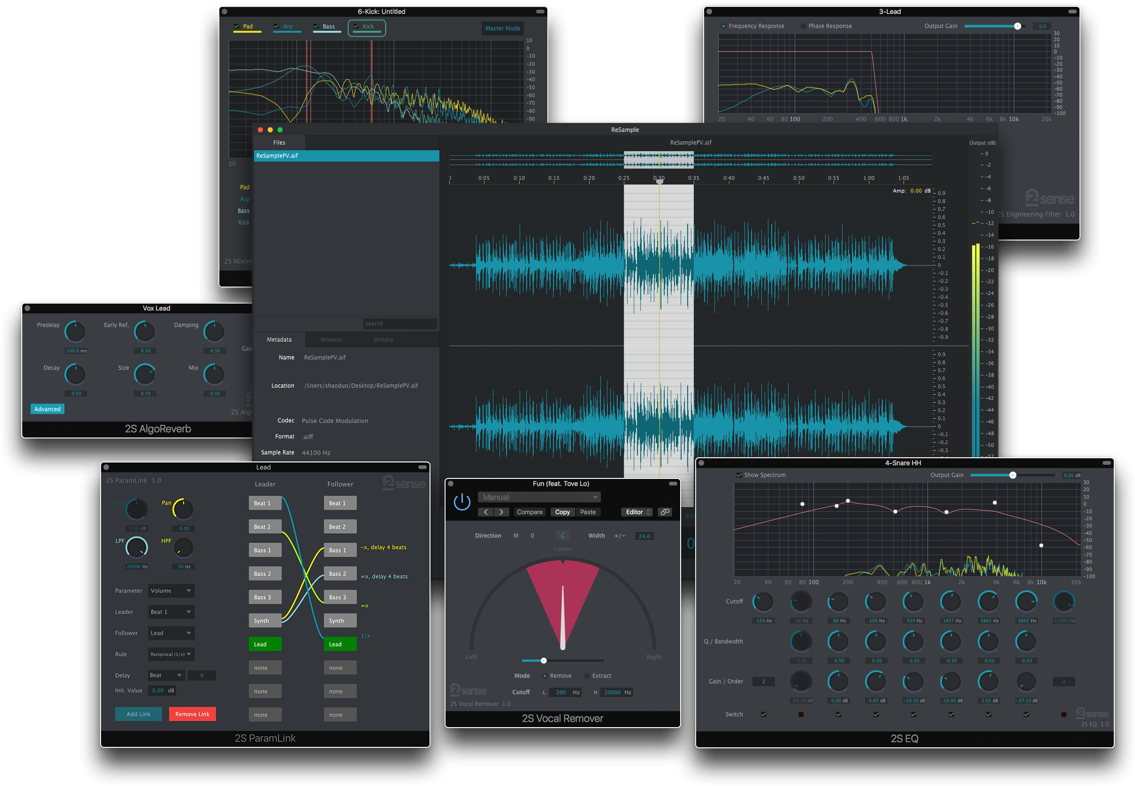
Task: Switch to the Browser tab in ReSample
Action: point(331,340)
